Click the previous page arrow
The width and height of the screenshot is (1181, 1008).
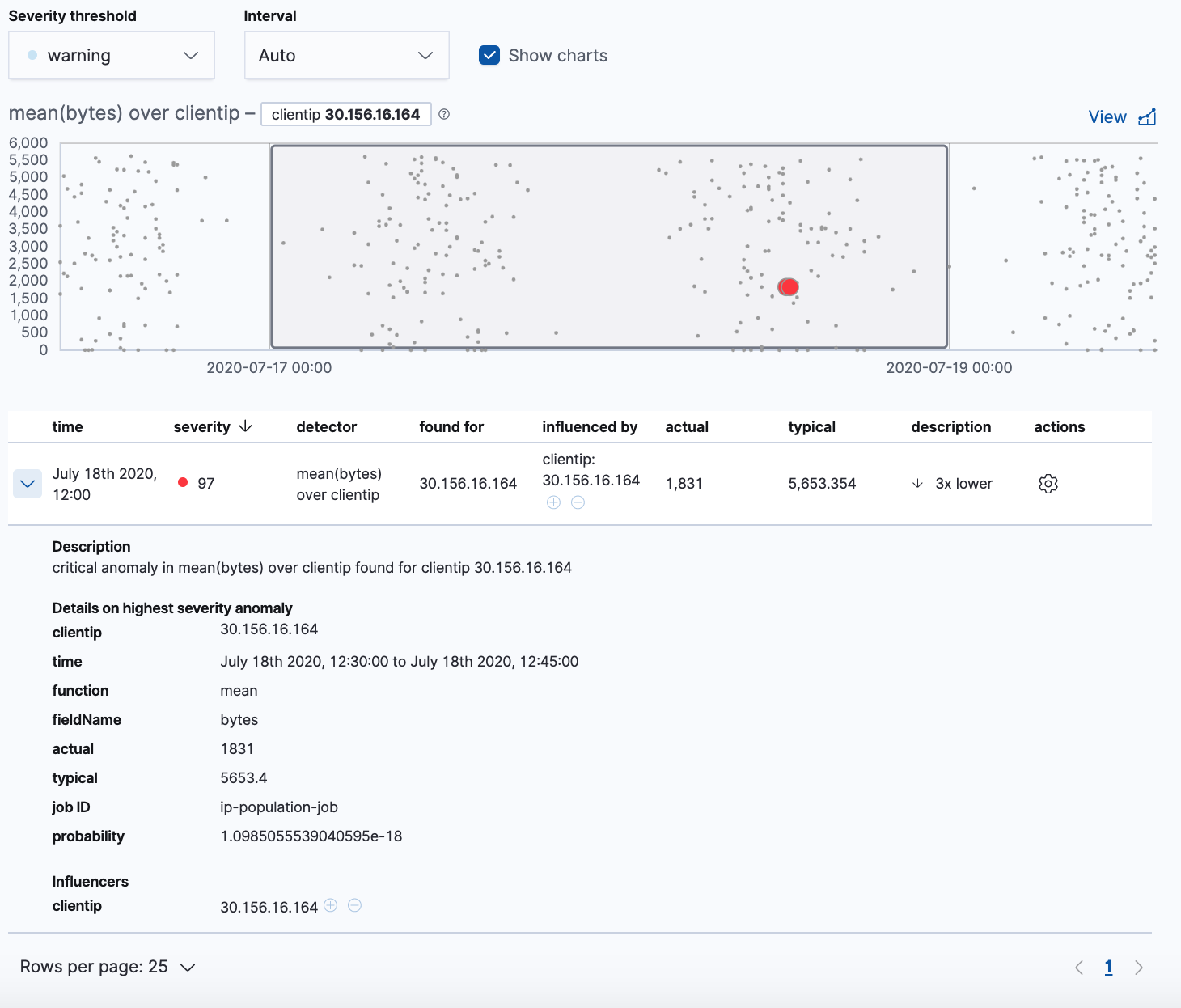[1078, 966]
